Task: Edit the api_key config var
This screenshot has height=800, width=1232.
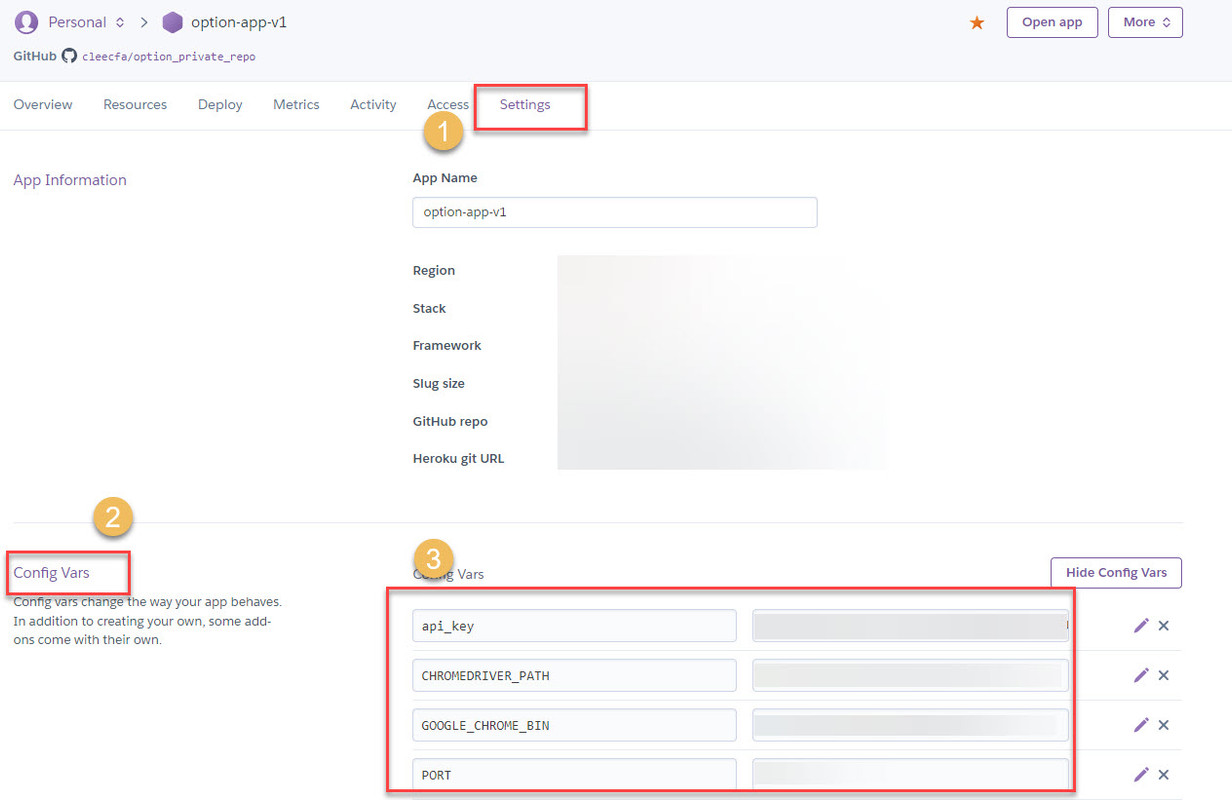Action: [1141, 625]
